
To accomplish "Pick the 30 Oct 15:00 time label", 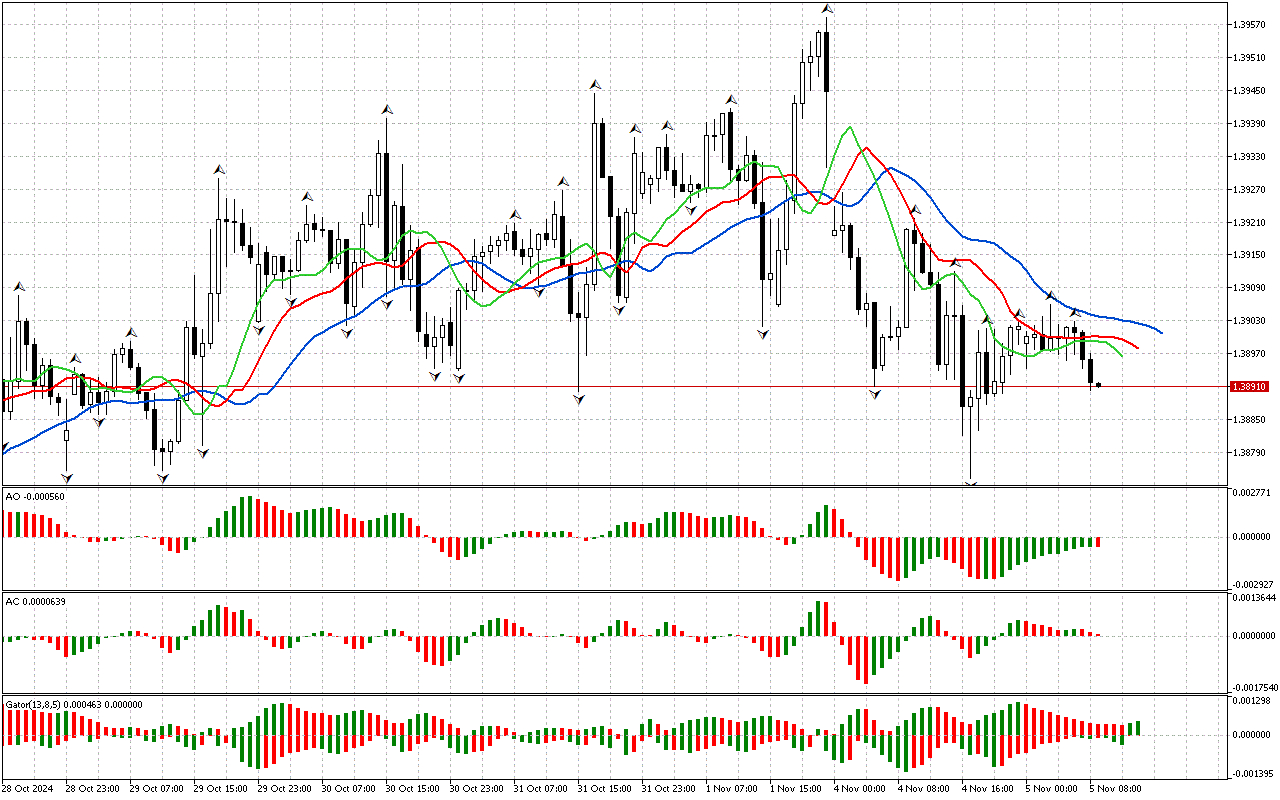I will click(413, 789).
